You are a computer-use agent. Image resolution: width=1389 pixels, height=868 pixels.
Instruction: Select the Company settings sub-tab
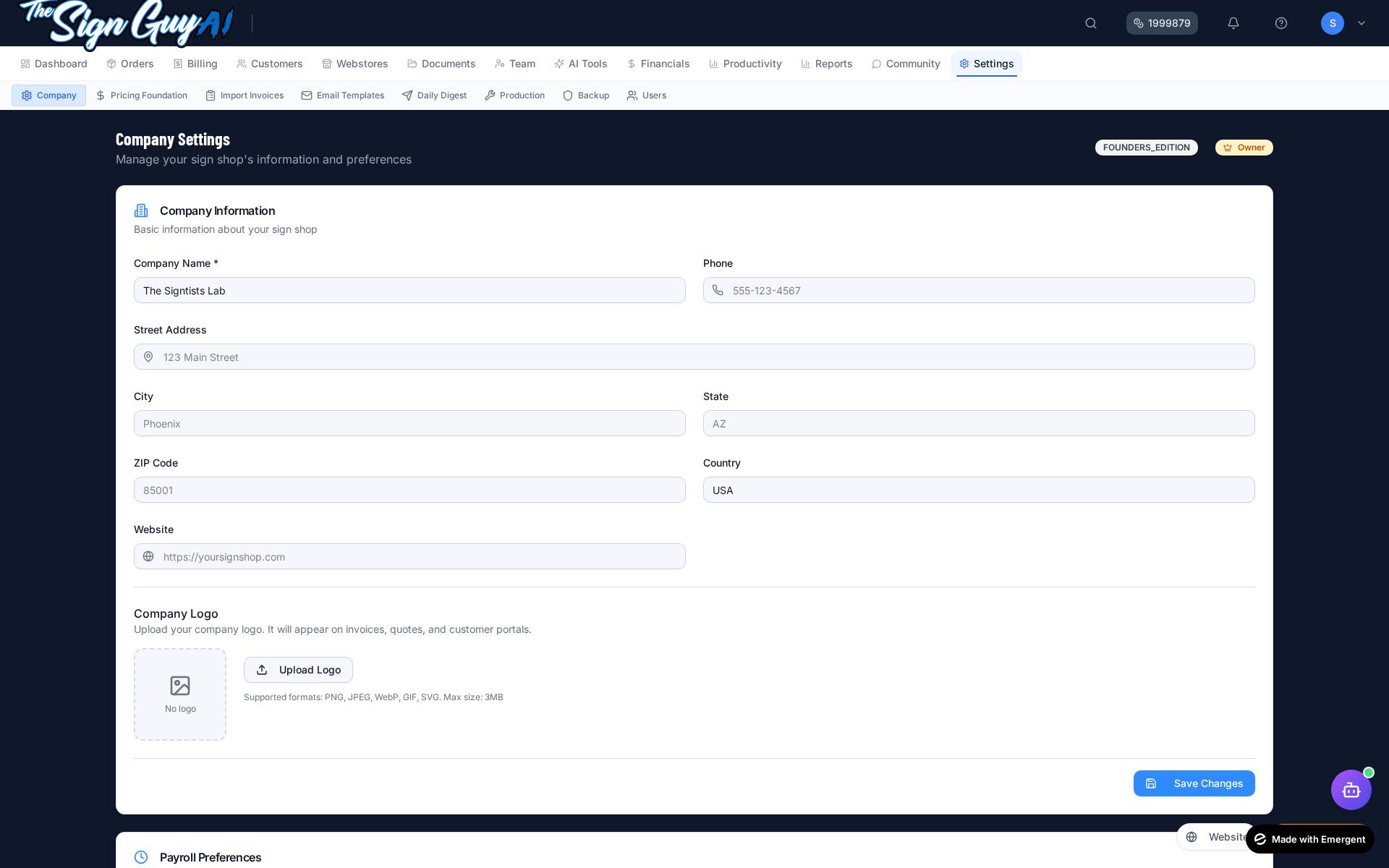tap(48, 95)
